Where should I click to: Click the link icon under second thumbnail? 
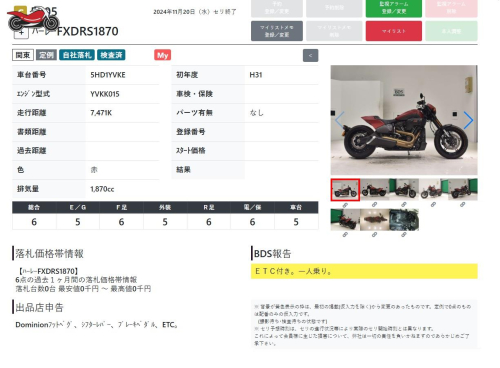(x=374, y=204)
